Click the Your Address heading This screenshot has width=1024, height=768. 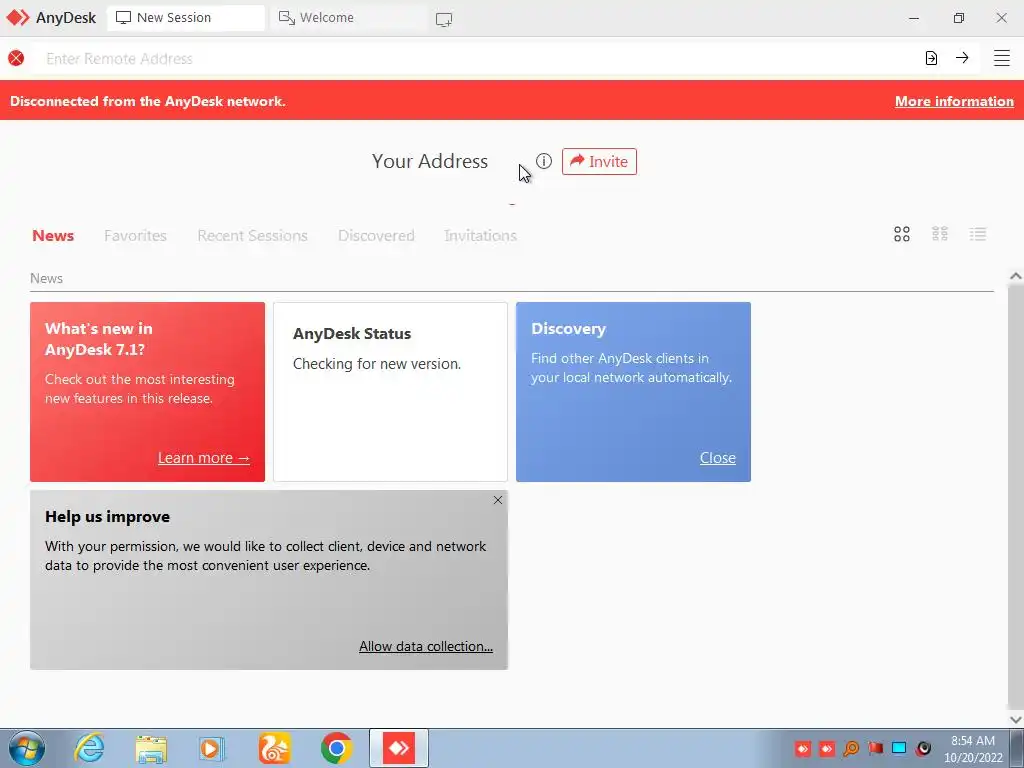coord(430,161)
